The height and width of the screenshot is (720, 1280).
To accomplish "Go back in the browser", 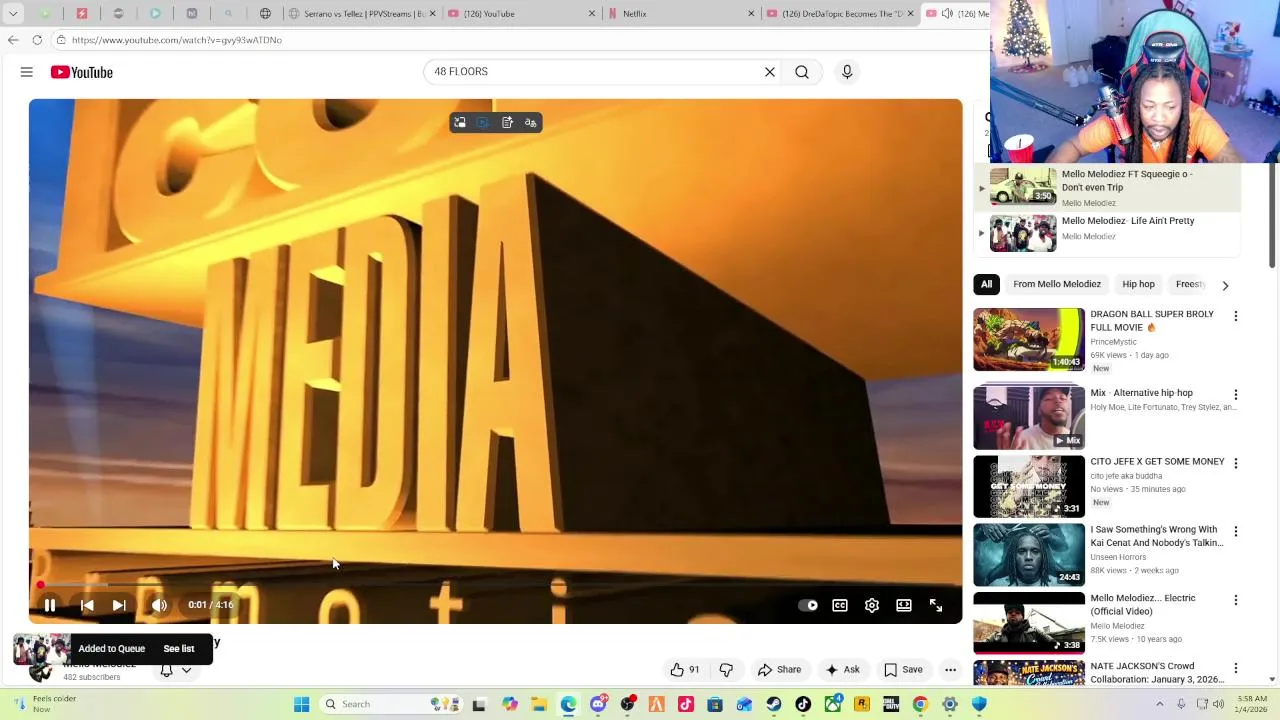I will (x=13, y=40).
